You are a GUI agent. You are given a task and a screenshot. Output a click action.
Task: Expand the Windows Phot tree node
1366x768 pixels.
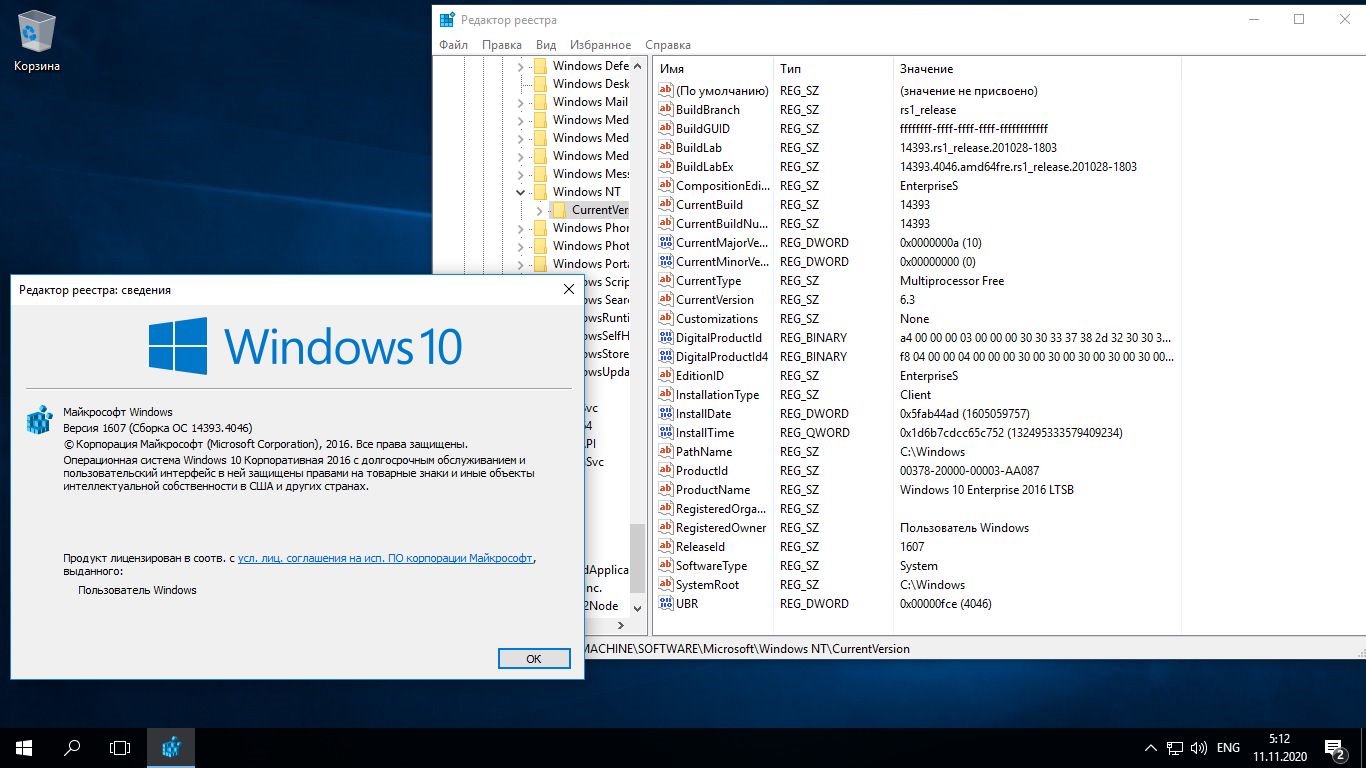pyautogui.click(x=520, y=246)
